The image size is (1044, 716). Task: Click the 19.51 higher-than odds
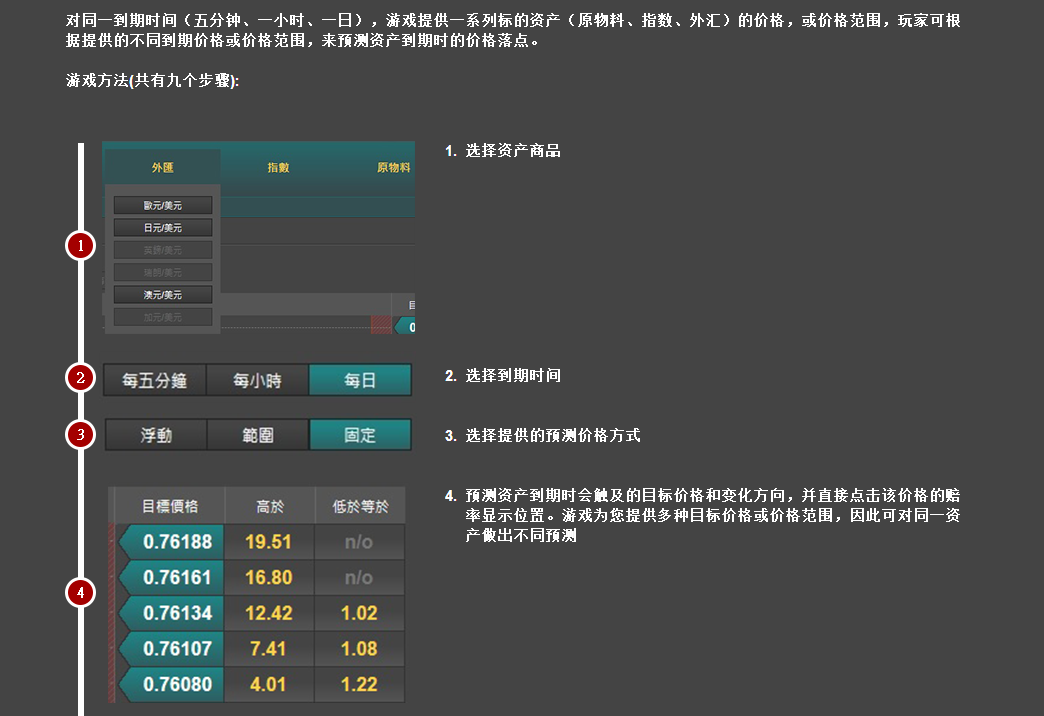[268, 542]
